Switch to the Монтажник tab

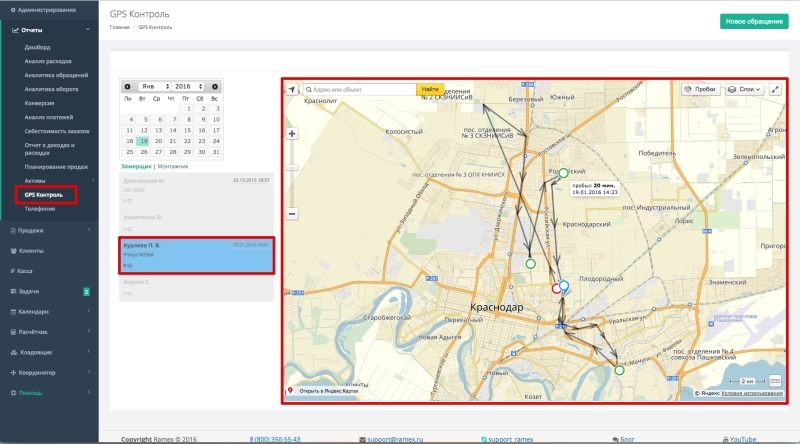tap(172, 166)
